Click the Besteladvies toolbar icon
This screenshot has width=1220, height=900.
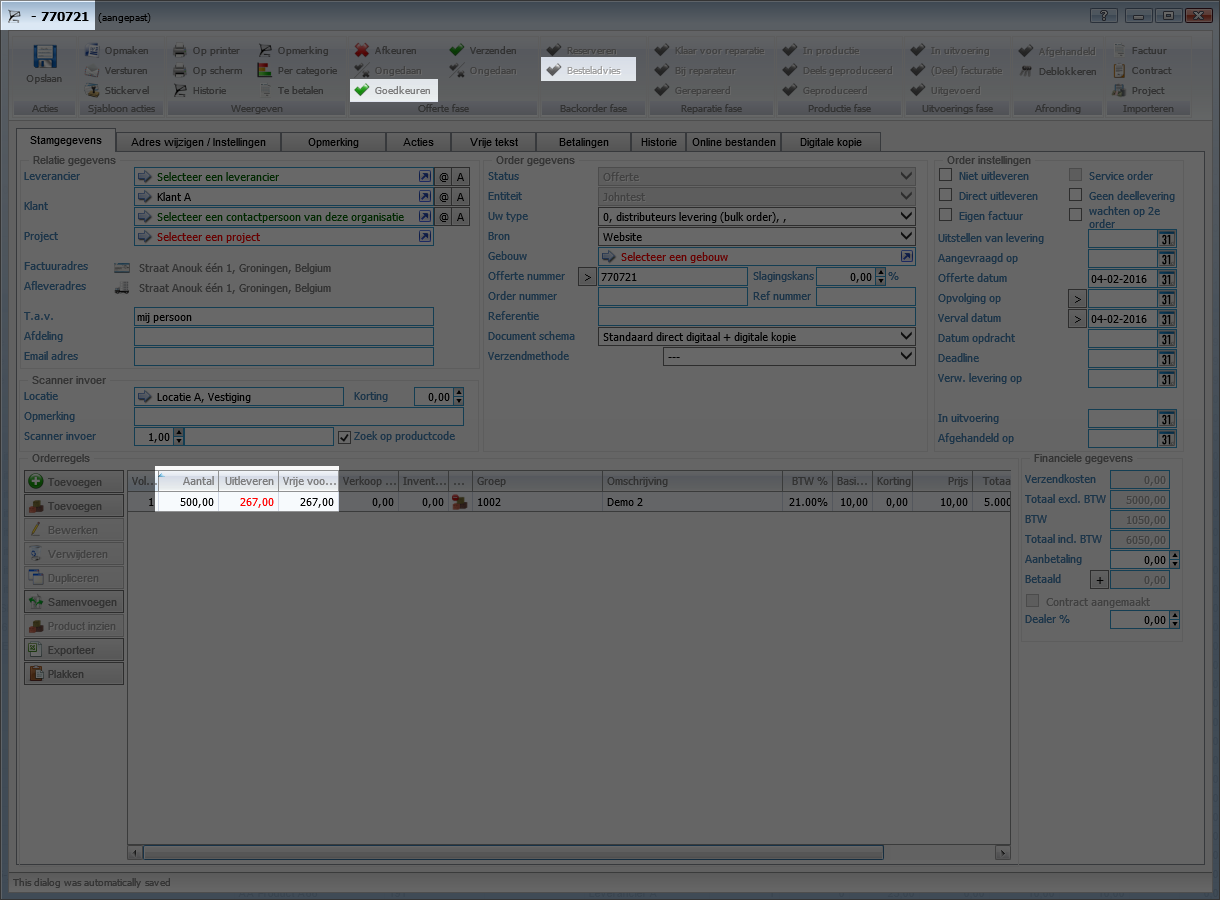[553, 71]
